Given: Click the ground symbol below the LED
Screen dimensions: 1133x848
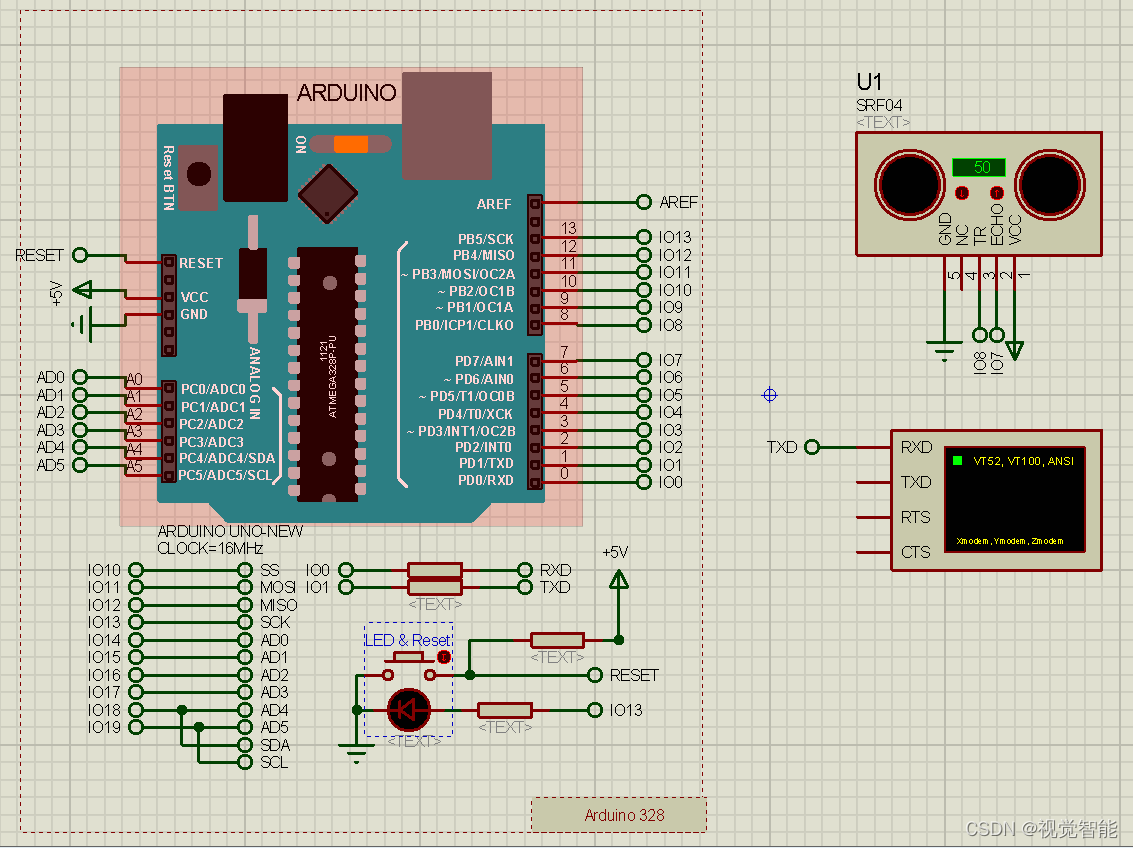Looking at the screenshot, I should point(355,752).
